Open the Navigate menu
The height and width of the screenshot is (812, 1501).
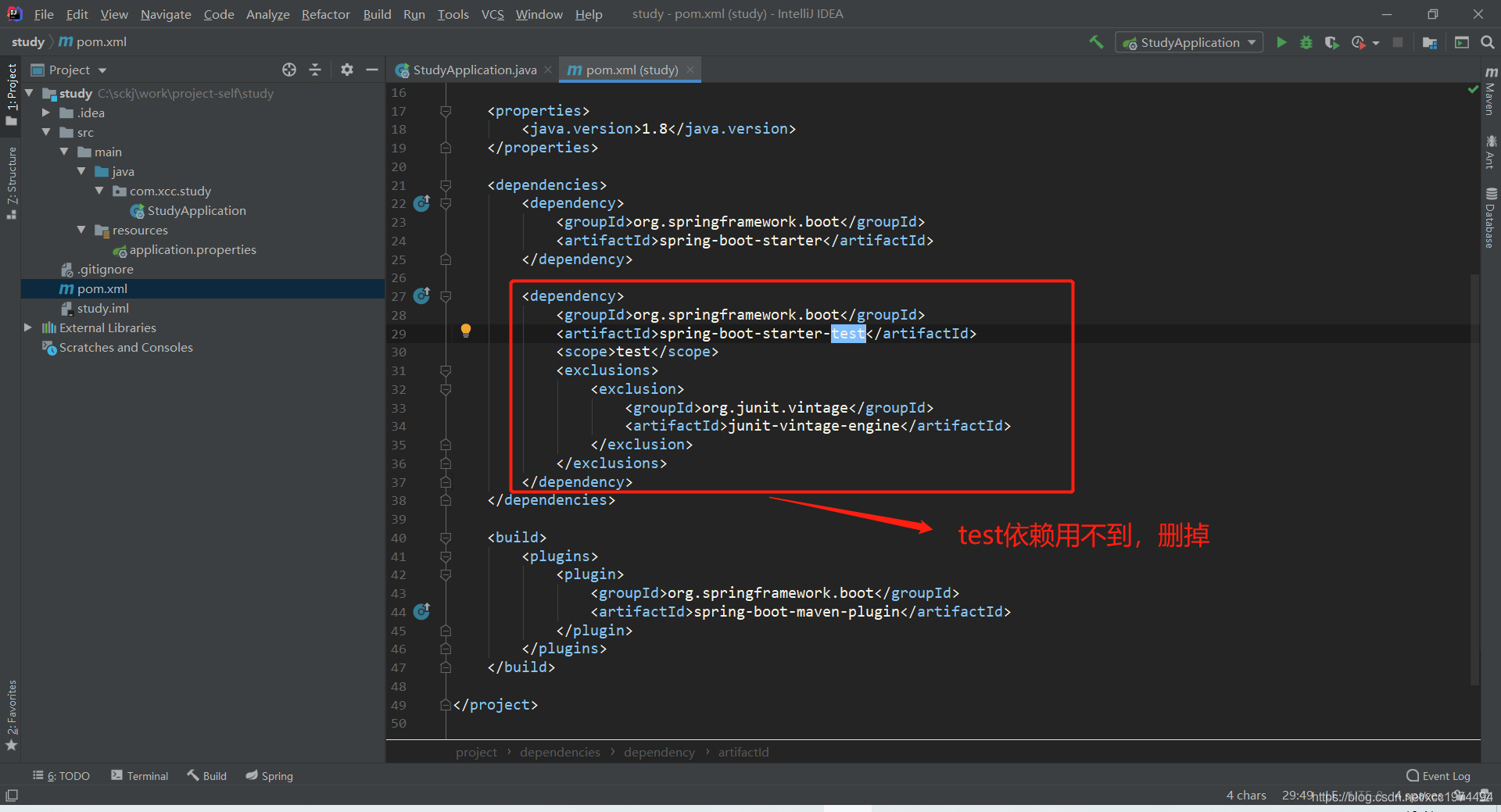coord(166,14)
